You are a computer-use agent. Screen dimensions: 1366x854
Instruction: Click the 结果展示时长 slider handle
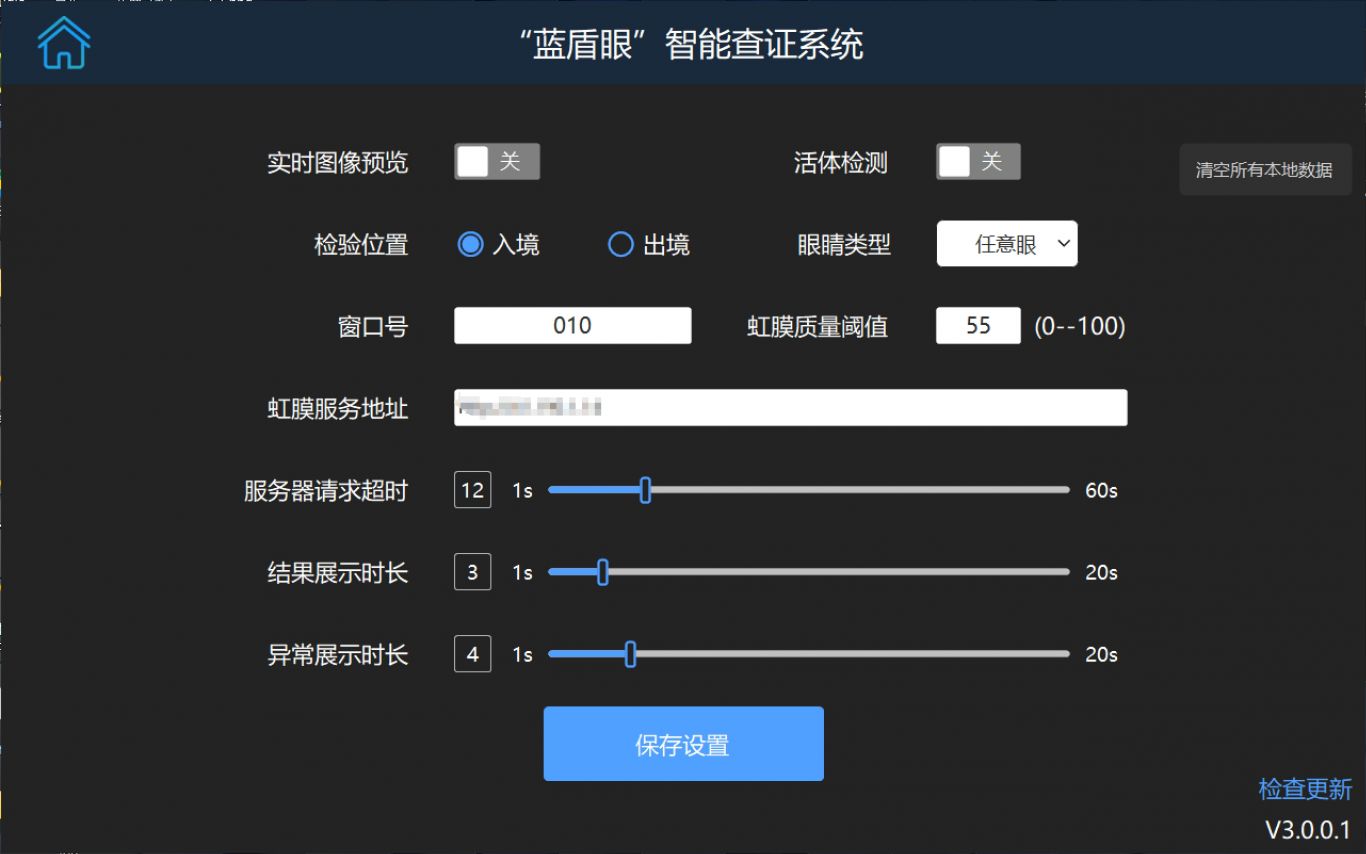(603, 572)
